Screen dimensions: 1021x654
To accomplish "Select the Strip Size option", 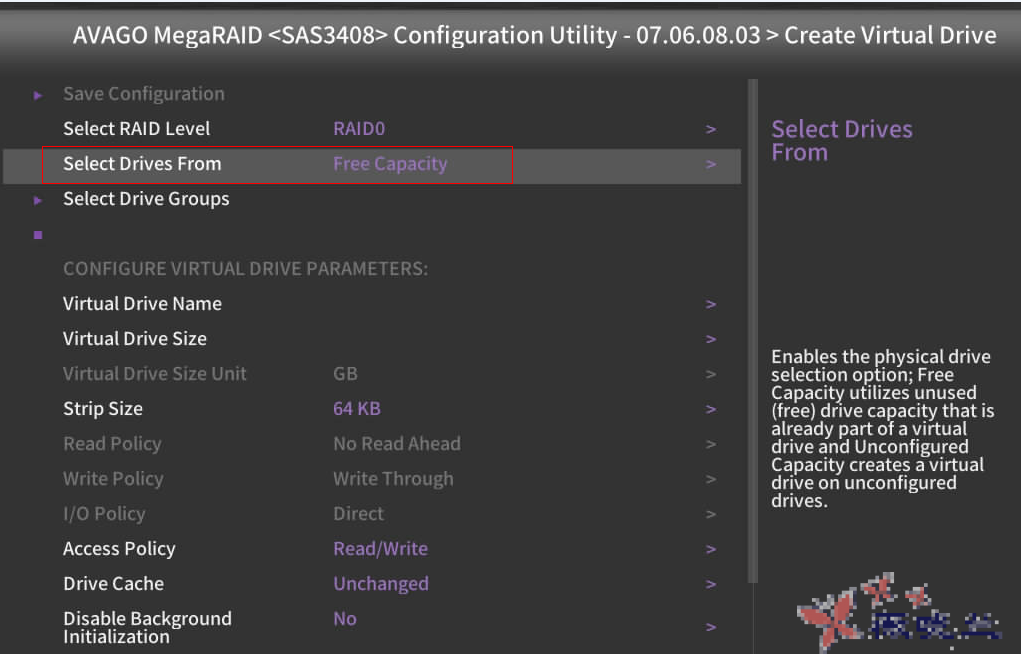I will point(103,408).
